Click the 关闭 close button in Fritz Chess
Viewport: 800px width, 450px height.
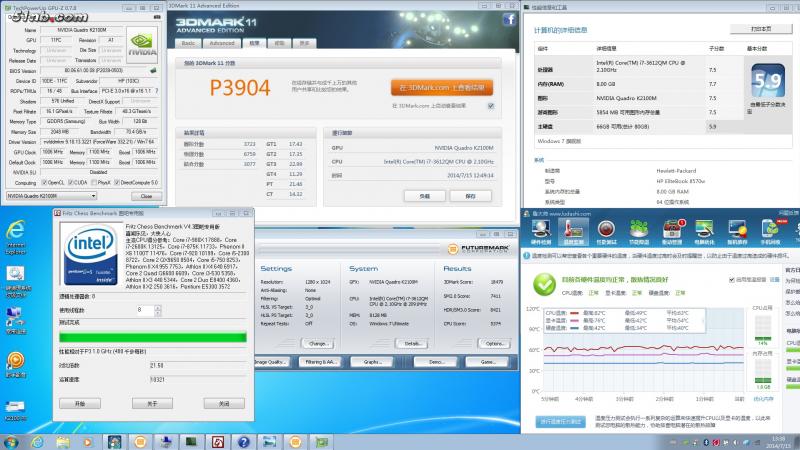[x=224, y=404]
